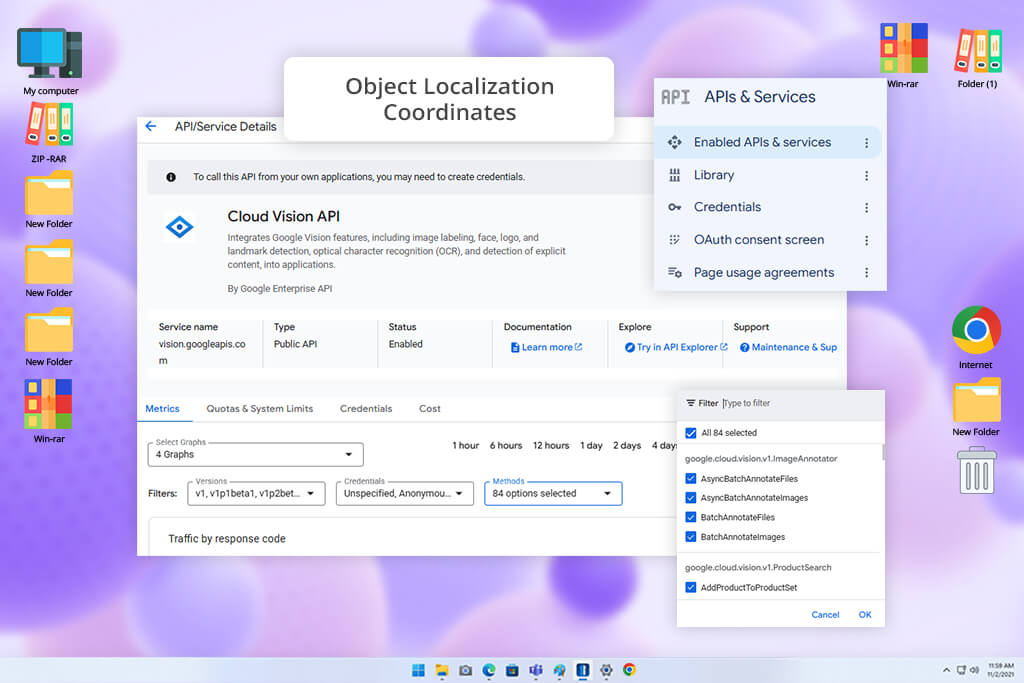Open Windows Start menu in taskbar
This screenshot has height=683, width=1024.
[419, 670]
